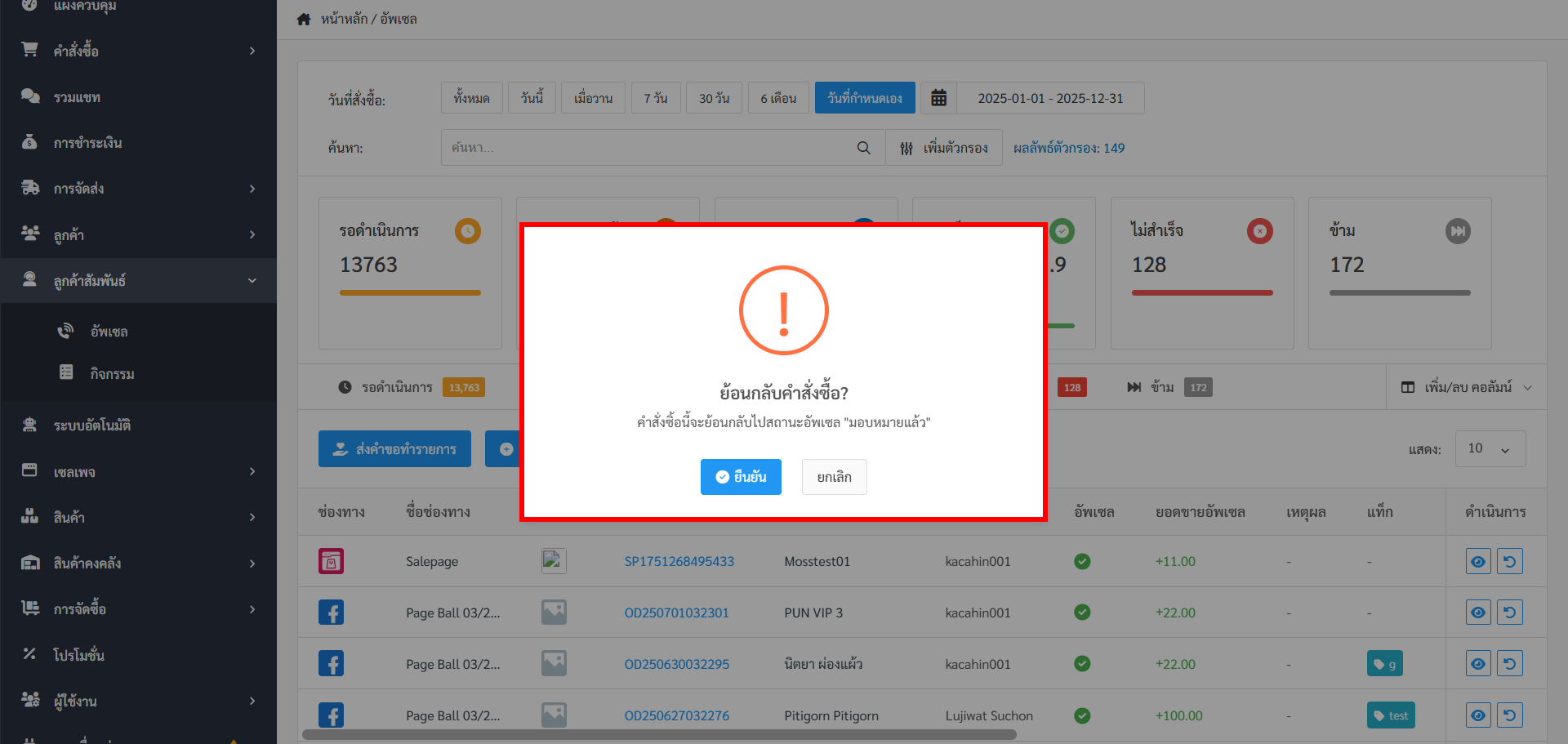Click the search magnifier icon
The height and width of the screenshot is (744, 1568).
[863, 148]
